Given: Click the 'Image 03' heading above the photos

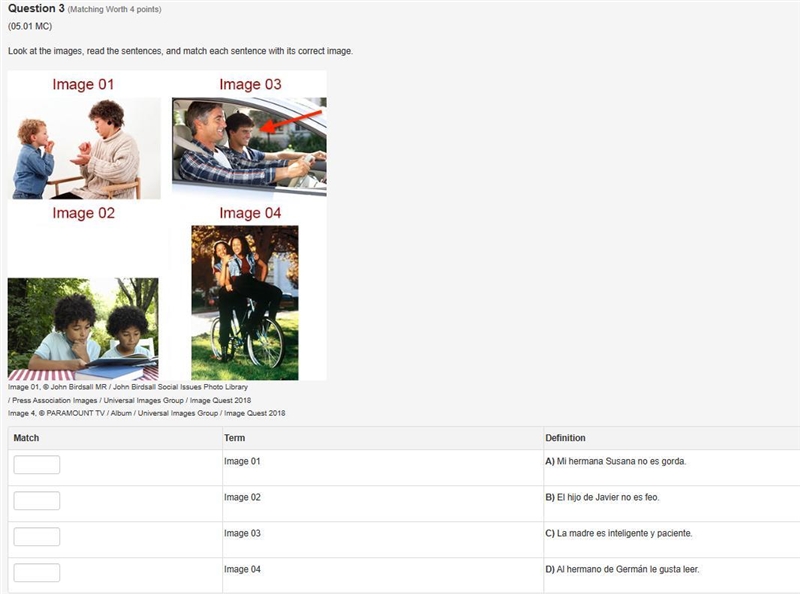Looking at the screenshot, I should [x=251, y=84].
